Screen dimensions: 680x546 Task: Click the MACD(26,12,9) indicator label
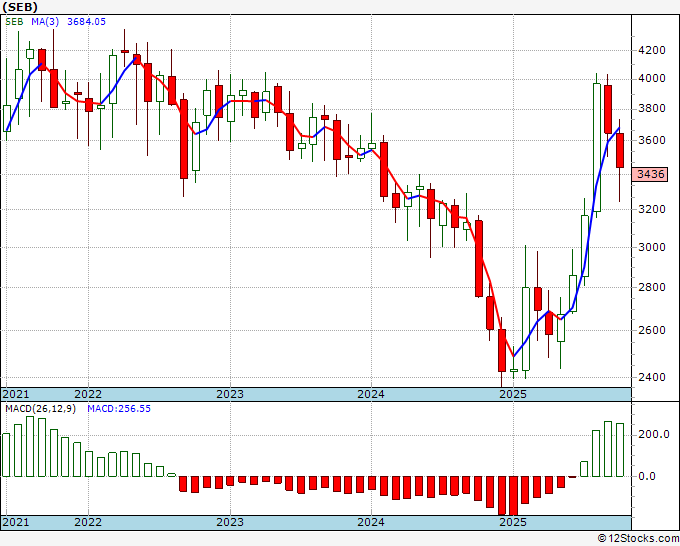pos(40,409)
